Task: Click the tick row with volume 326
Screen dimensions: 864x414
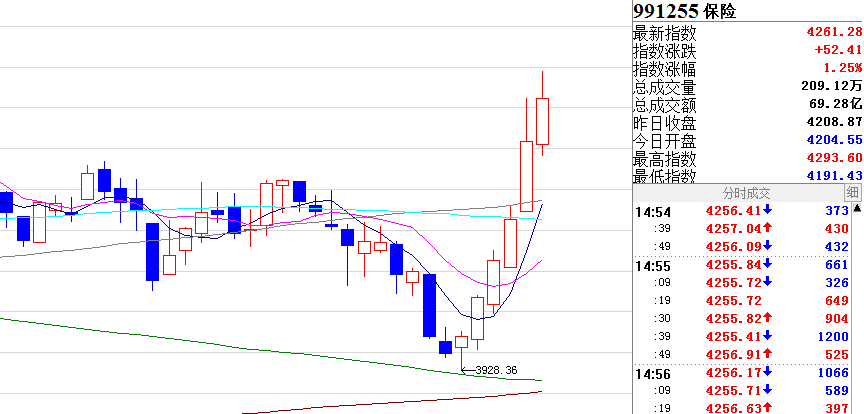Action: 742,283
